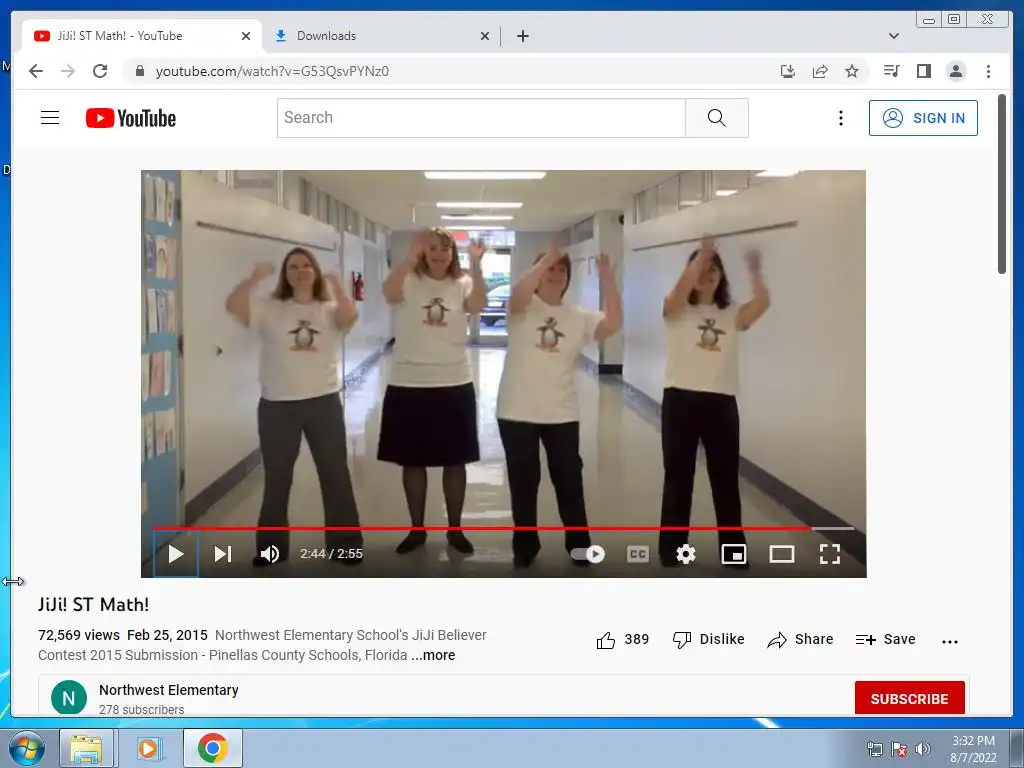Open the network tray icon

point(874,749)
